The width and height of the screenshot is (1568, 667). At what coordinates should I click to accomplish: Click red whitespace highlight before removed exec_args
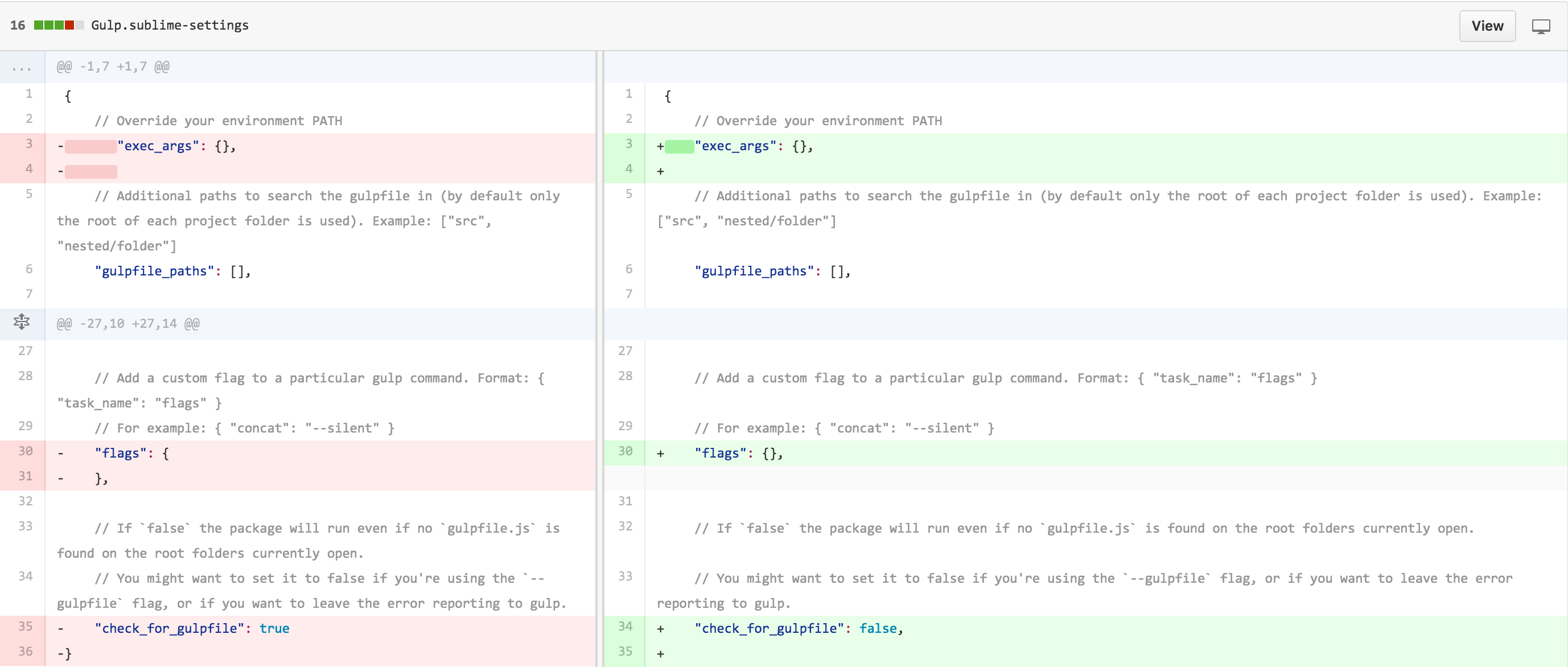[90, 146]
